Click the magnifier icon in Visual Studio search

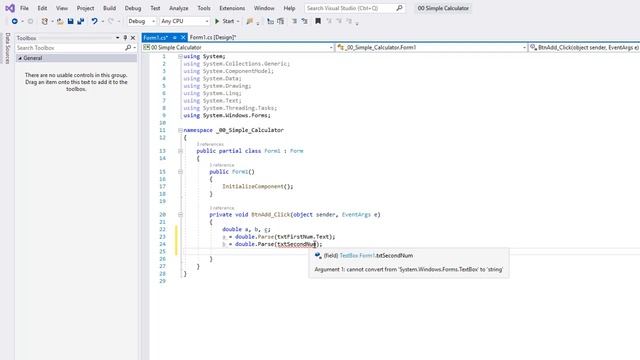[399, 8]
